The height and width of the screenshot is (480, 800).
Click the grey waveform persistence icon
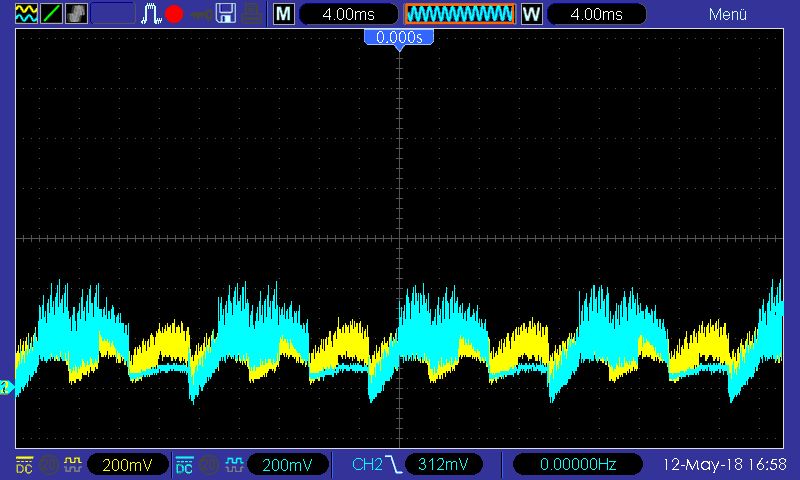pyautogui.click(x=77, y=14)
